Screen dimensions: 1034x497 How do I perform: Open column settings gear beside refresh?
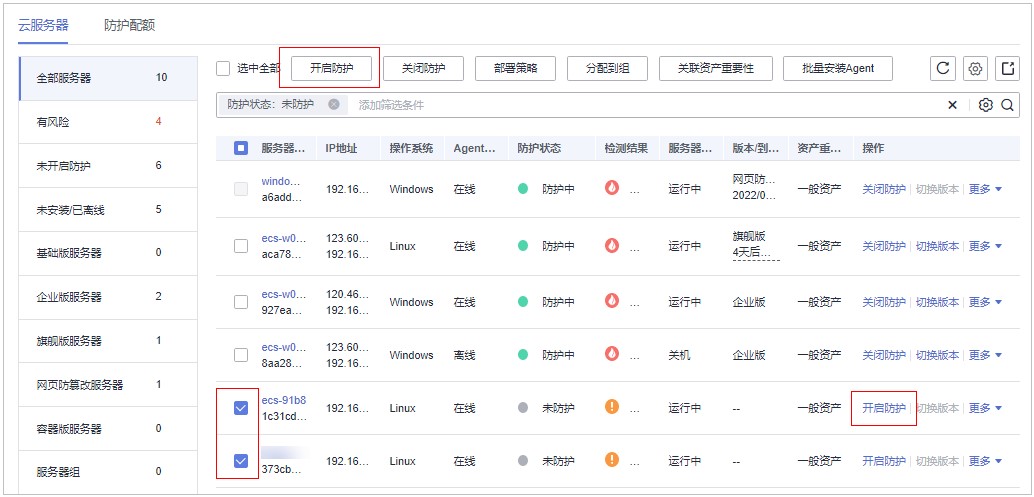(x=976, y=68)
